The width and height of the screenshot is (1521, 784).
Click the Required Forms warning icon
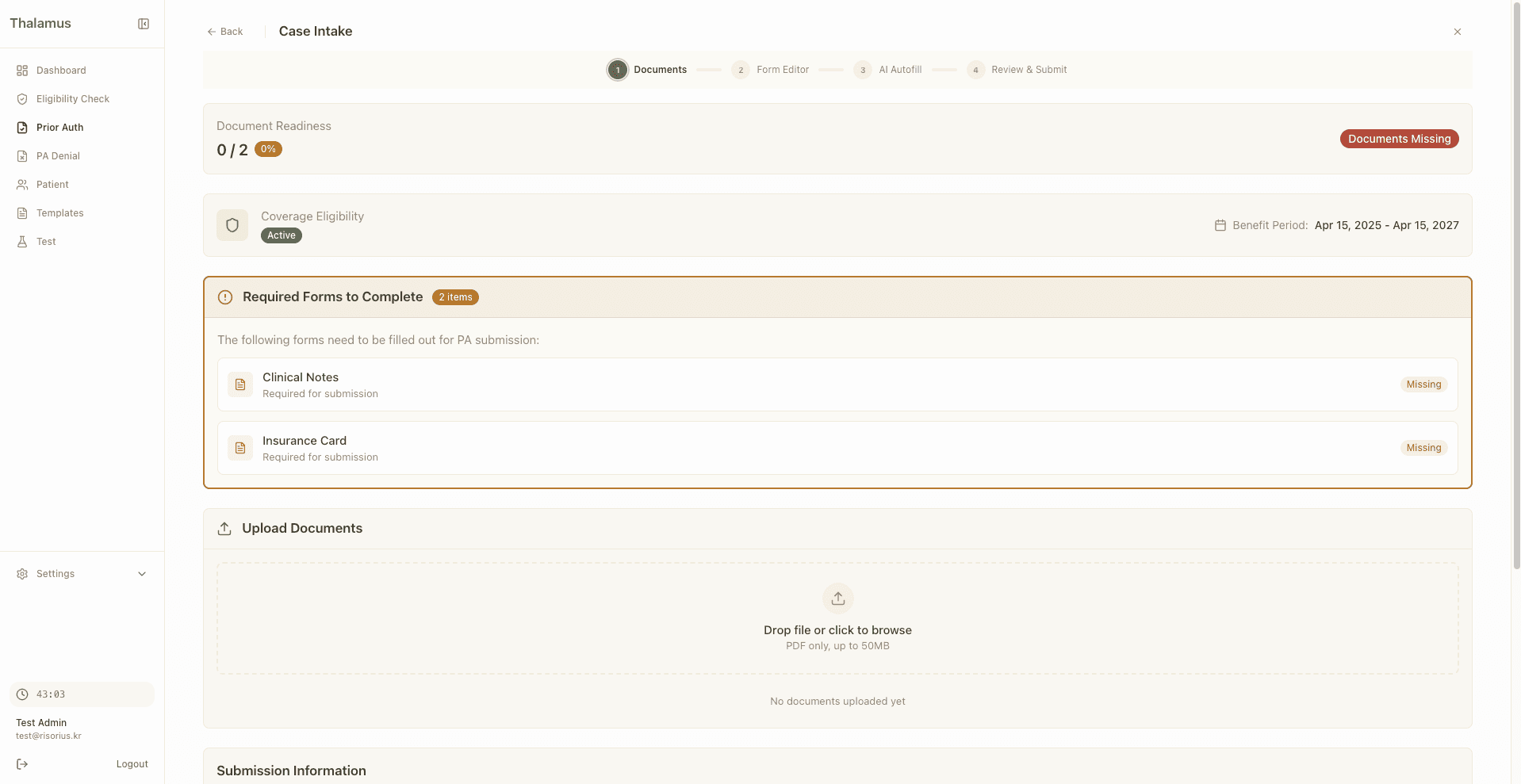[x=225, y=297]
